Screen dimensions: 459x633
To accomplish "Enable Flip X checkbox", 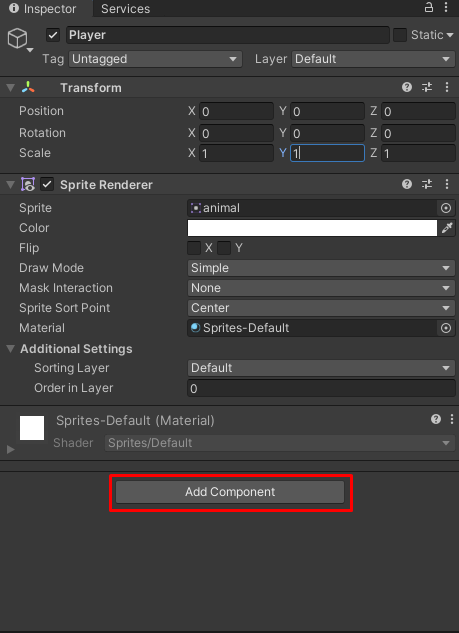I will [x=194, y=248].
